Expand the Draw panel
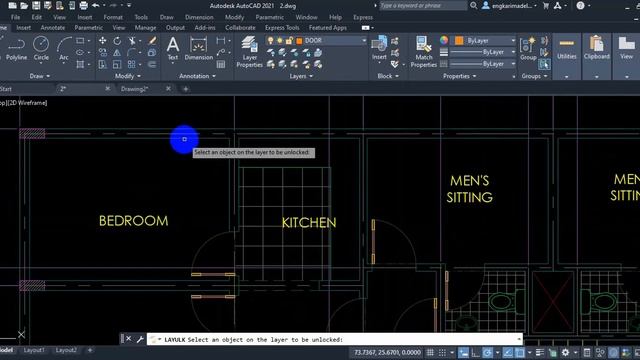The image size is (640, 360). [40, 76]
